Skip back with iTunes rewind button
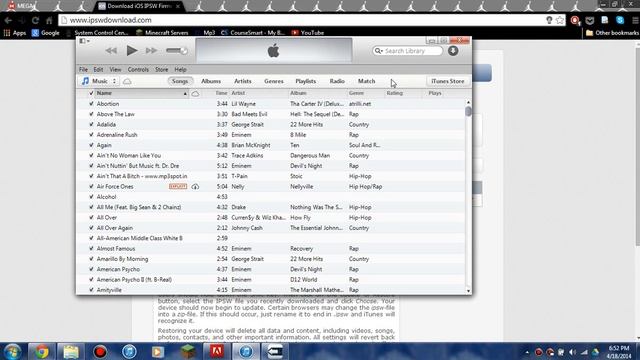Screen dimensions: 640x360 [x=111, y=51]
